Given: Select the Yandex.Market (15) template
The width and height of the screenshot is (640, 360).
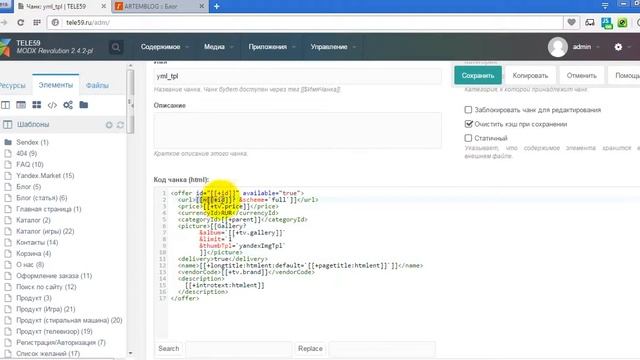Looking at the screenshot, I should point(45,176).
